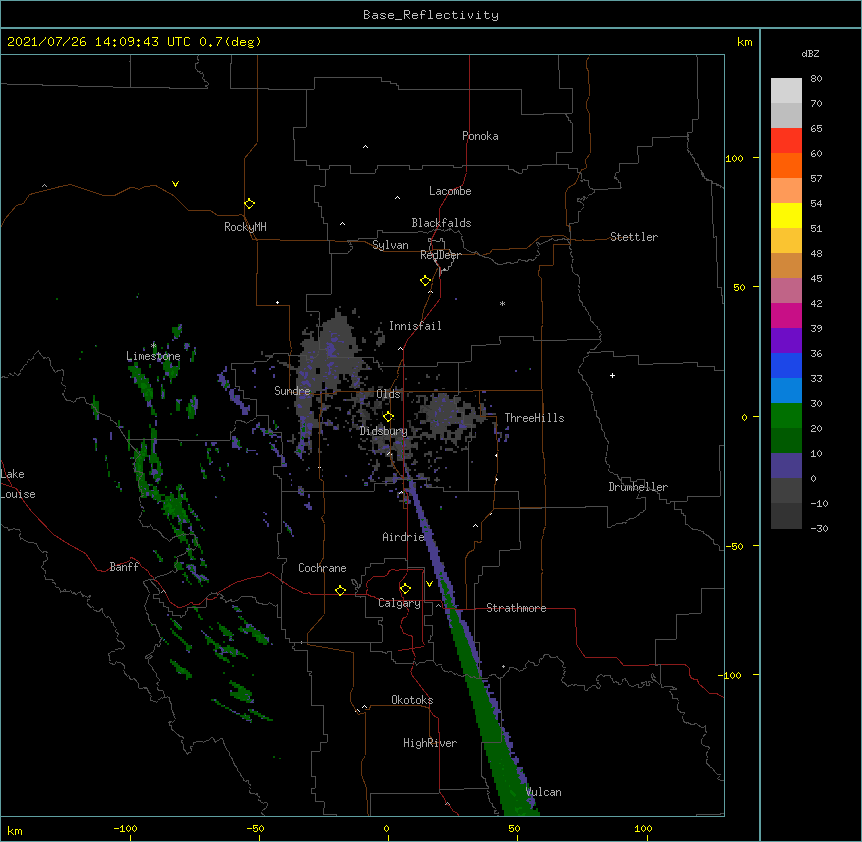Screen dimensions: 862x842
Task: Click the dBZ legend heading
Action: click(x=810, y=54)
